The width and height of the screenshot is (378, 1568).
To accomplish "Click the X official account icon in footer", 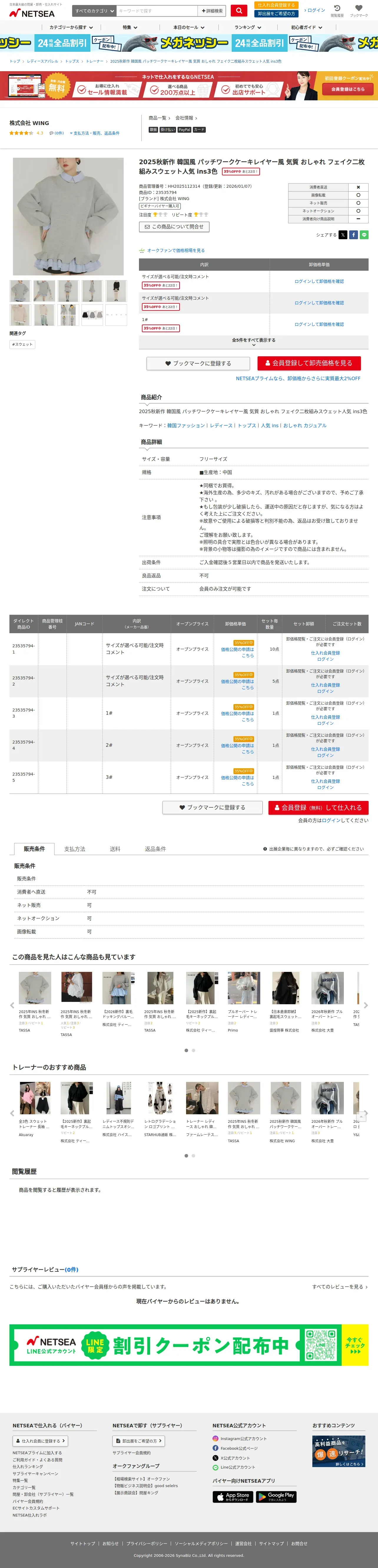I will coord(215,1458).
